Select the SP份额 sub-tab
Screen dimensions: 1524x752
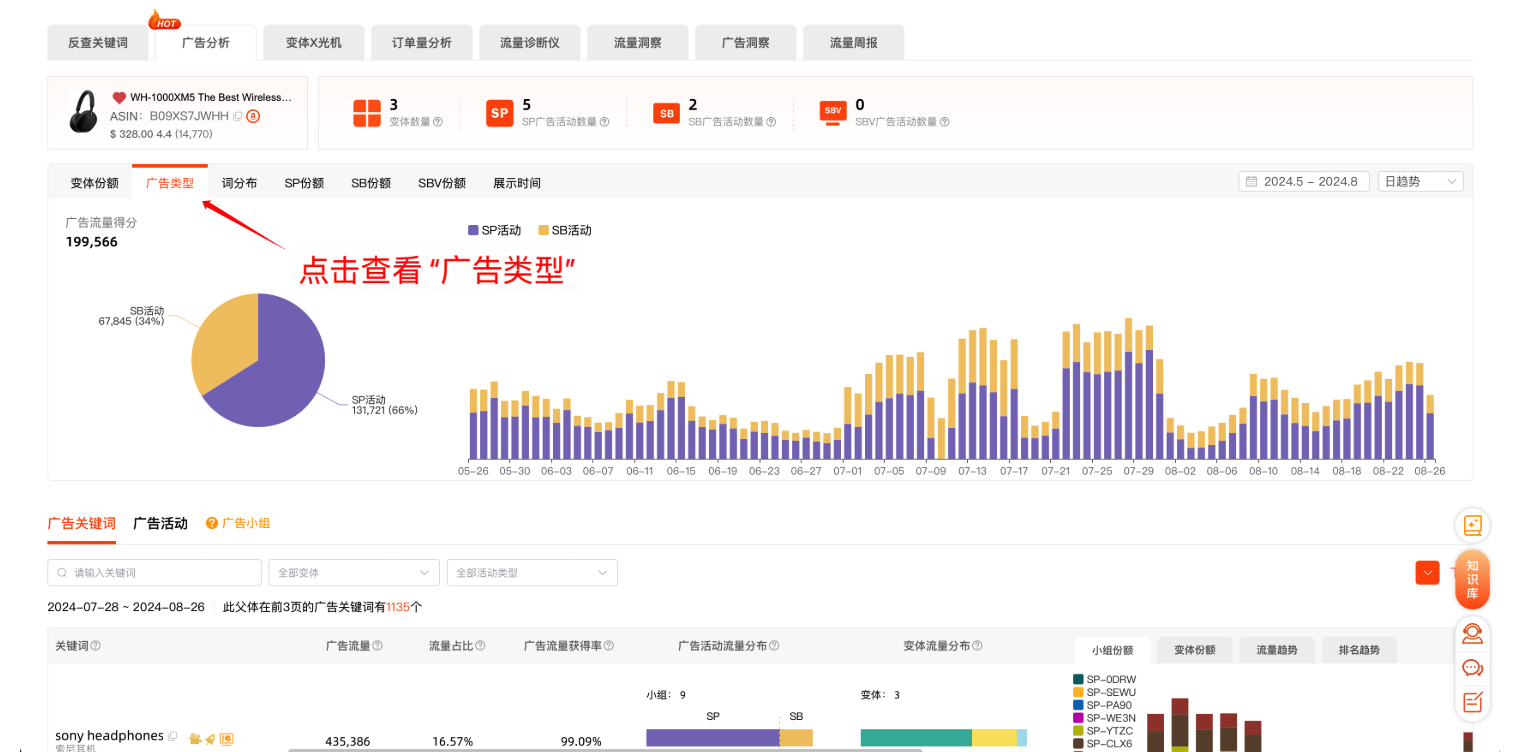coord(304,183)
